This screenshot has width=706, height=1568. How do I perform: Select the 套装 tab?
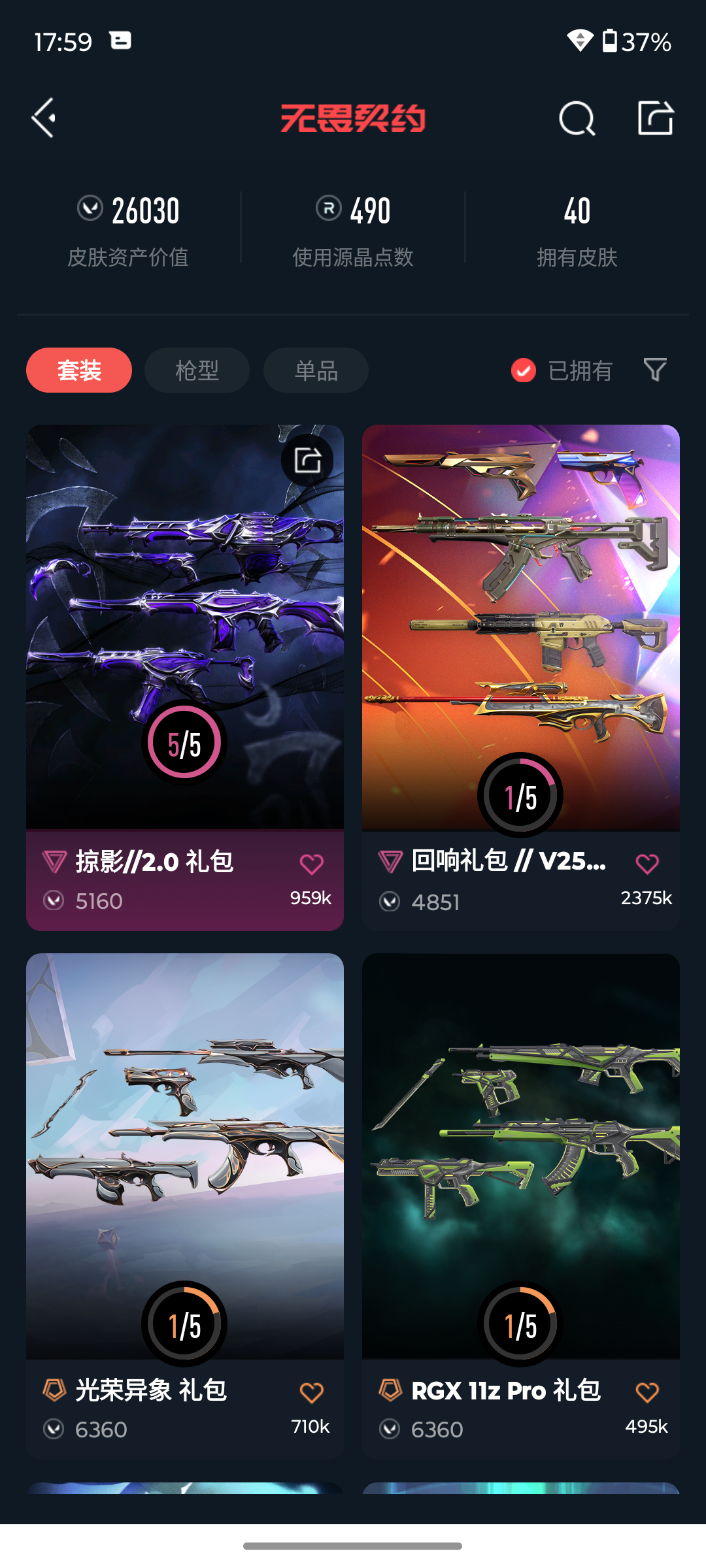click(79, 370)
